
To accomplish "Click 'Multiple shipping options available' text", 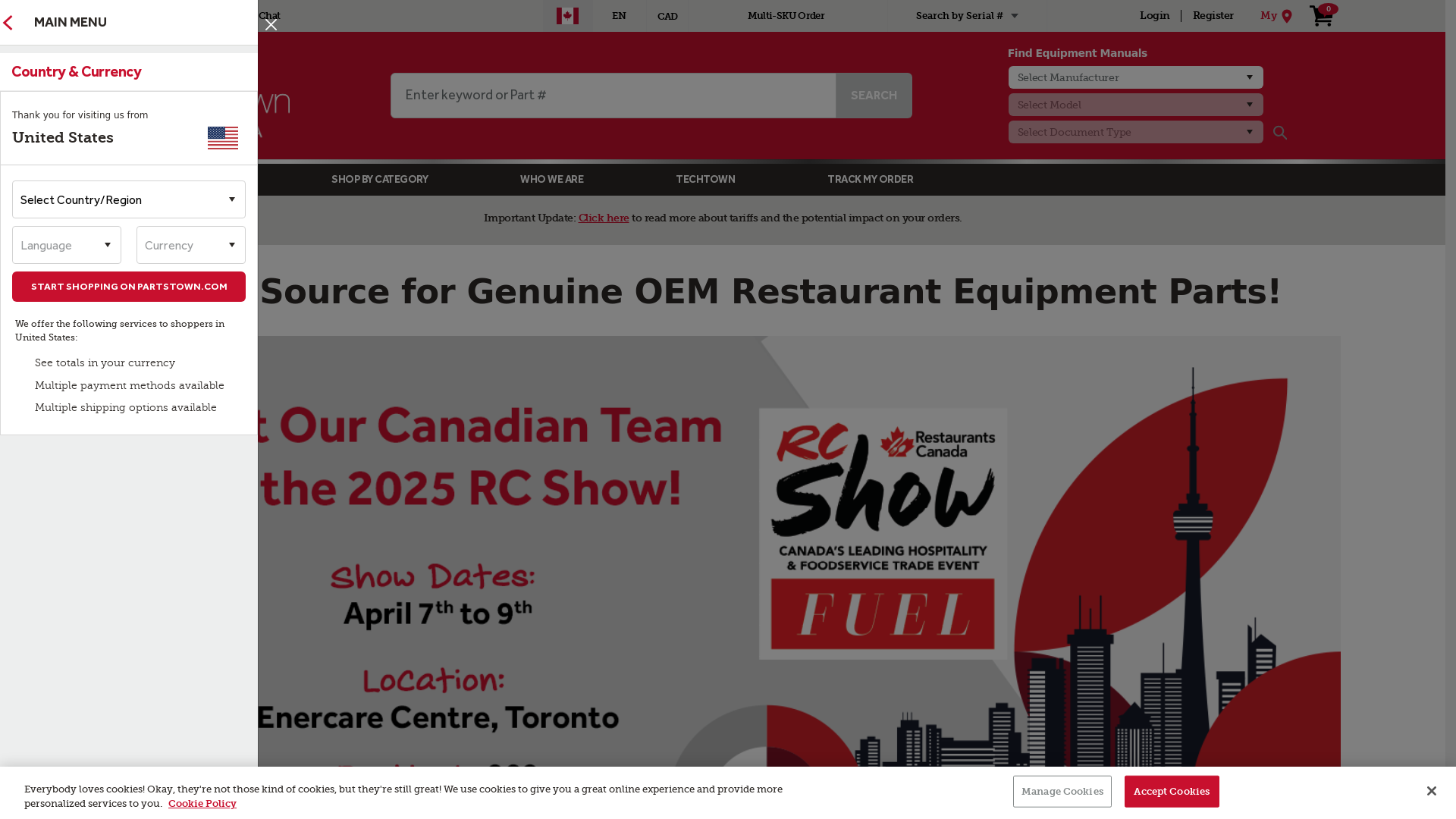I will [x=126, y=408].
